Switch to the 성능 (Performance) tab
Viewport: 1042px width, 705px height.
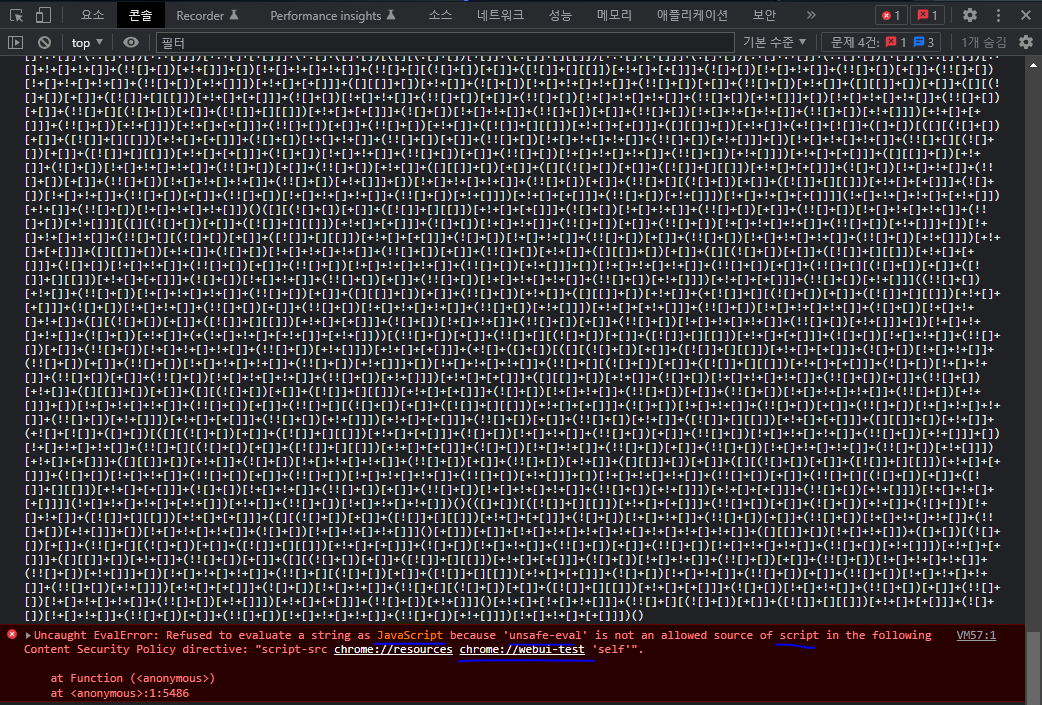pos(560,15)
